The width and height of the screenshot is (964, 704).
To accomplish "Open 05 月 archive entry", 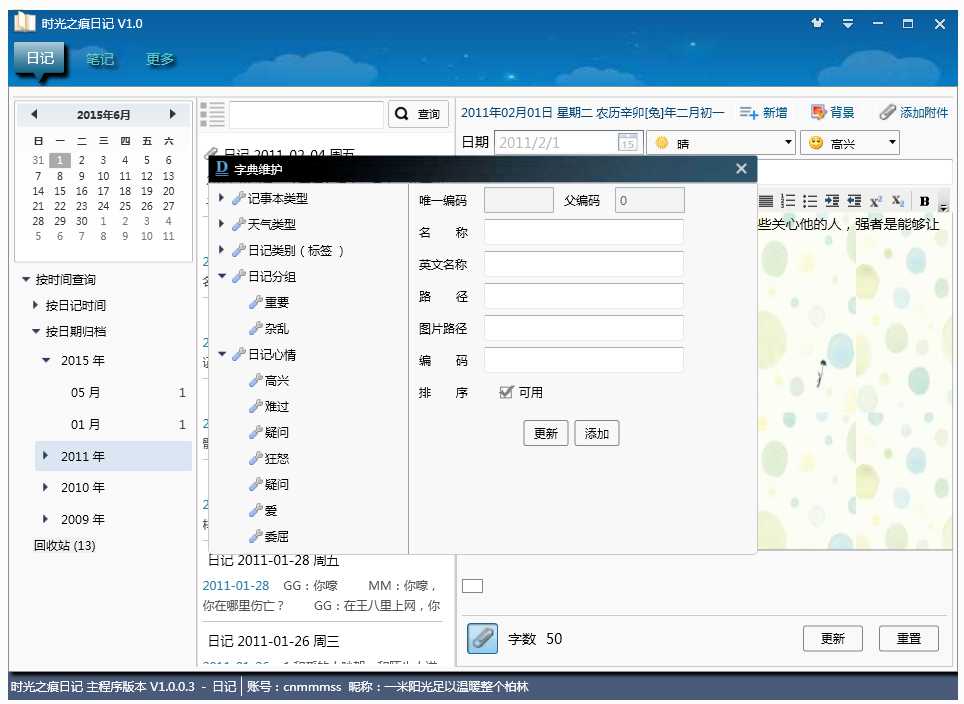I will 85,392.
